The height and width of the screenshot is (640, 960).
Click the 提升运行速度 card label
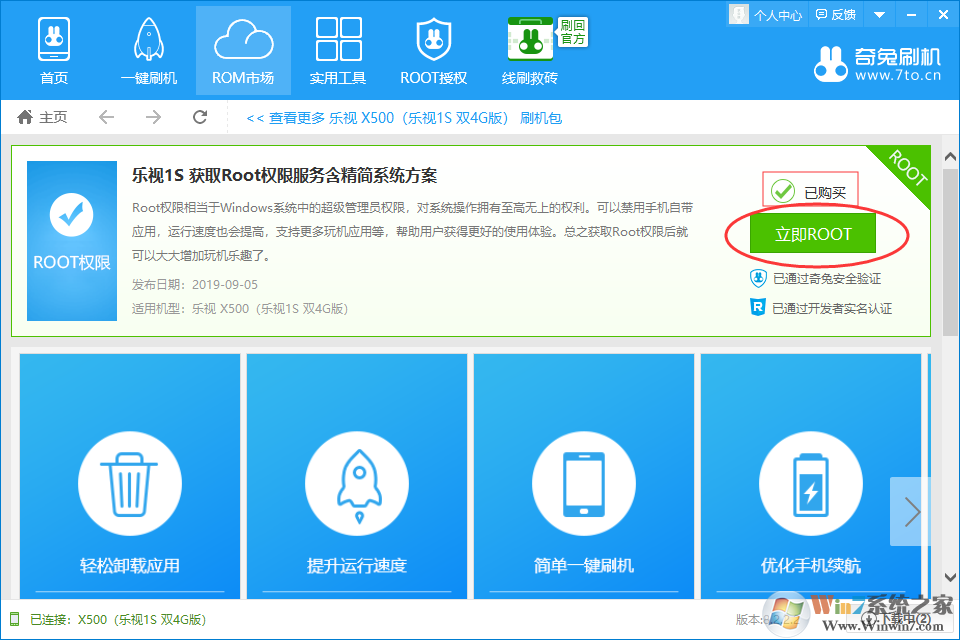click(x=357, y=565)
